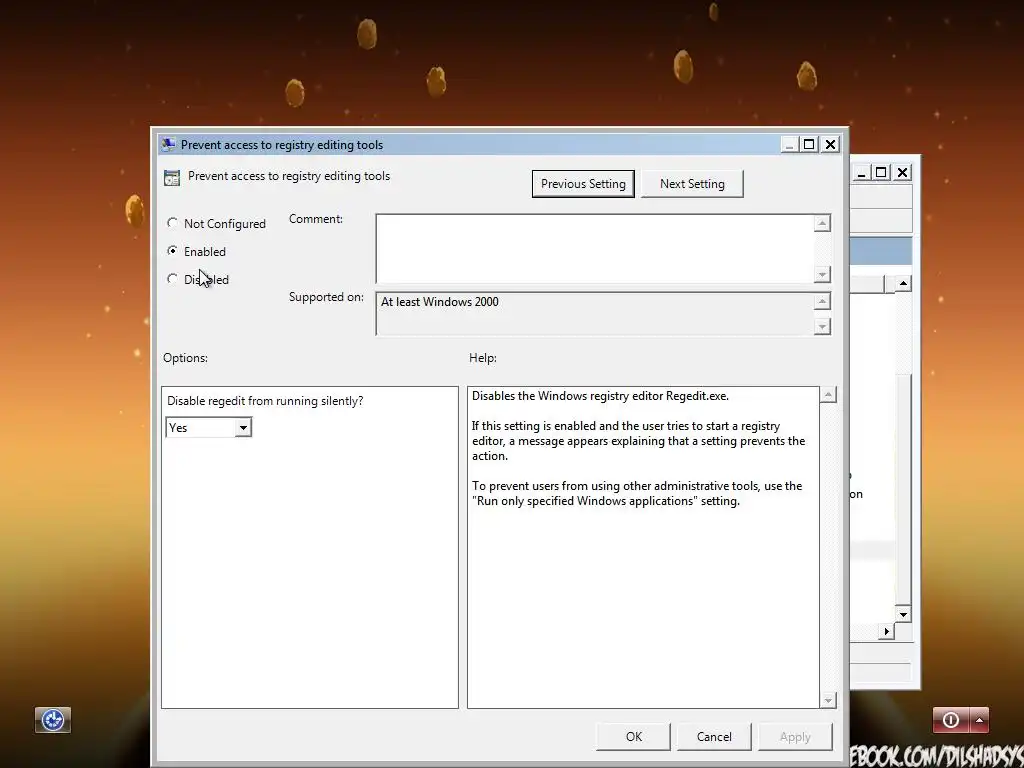Image resolution: width=1024 pixels, height=768 pixels.
Task: Confirm with the OK button
Action: click(633, 737)
